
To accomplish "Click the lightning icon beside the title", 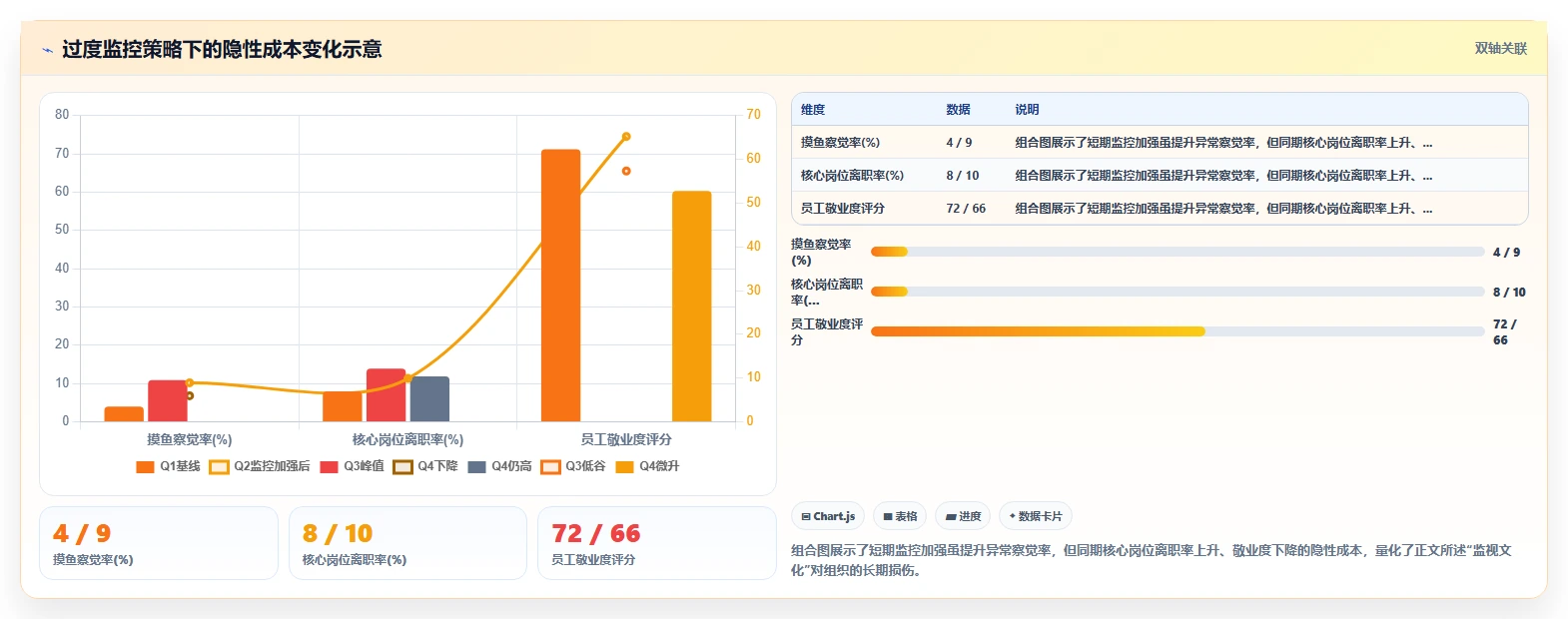I will click(47, 50).
